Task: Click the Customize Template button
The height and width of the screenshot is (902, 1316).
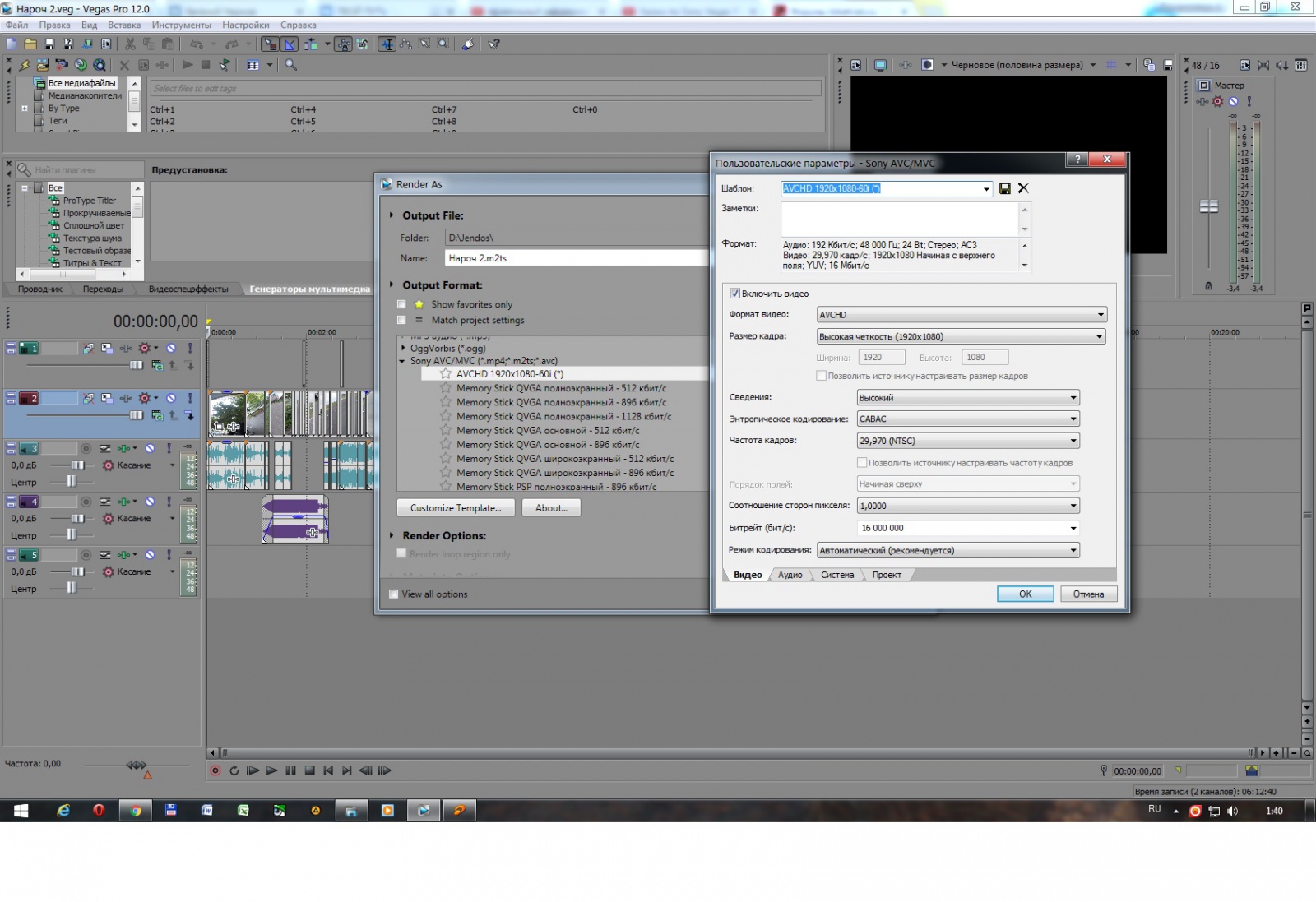Action: 455,508
